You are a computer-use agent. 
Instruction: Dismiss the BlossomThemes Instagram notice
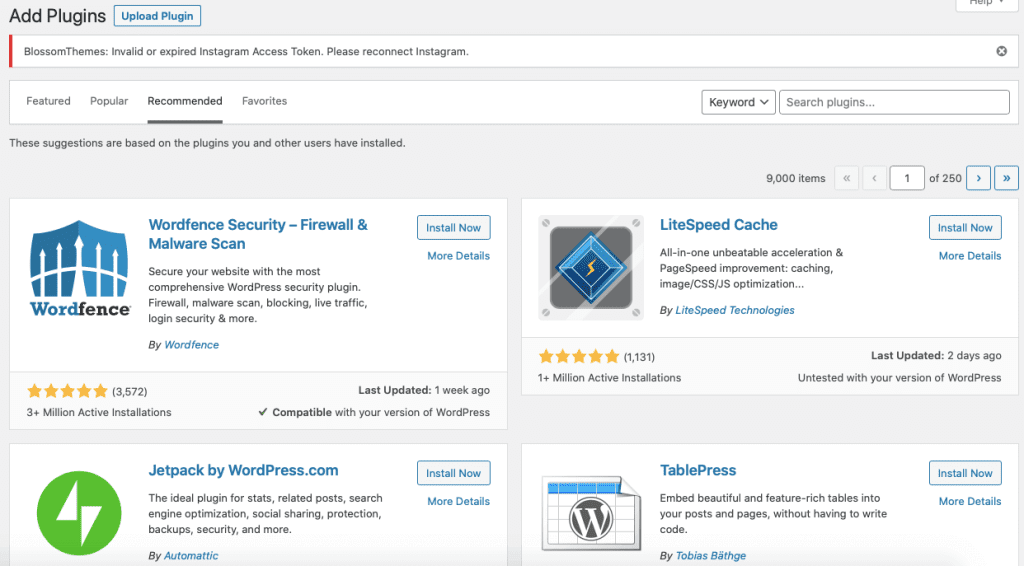[1001, 51]
